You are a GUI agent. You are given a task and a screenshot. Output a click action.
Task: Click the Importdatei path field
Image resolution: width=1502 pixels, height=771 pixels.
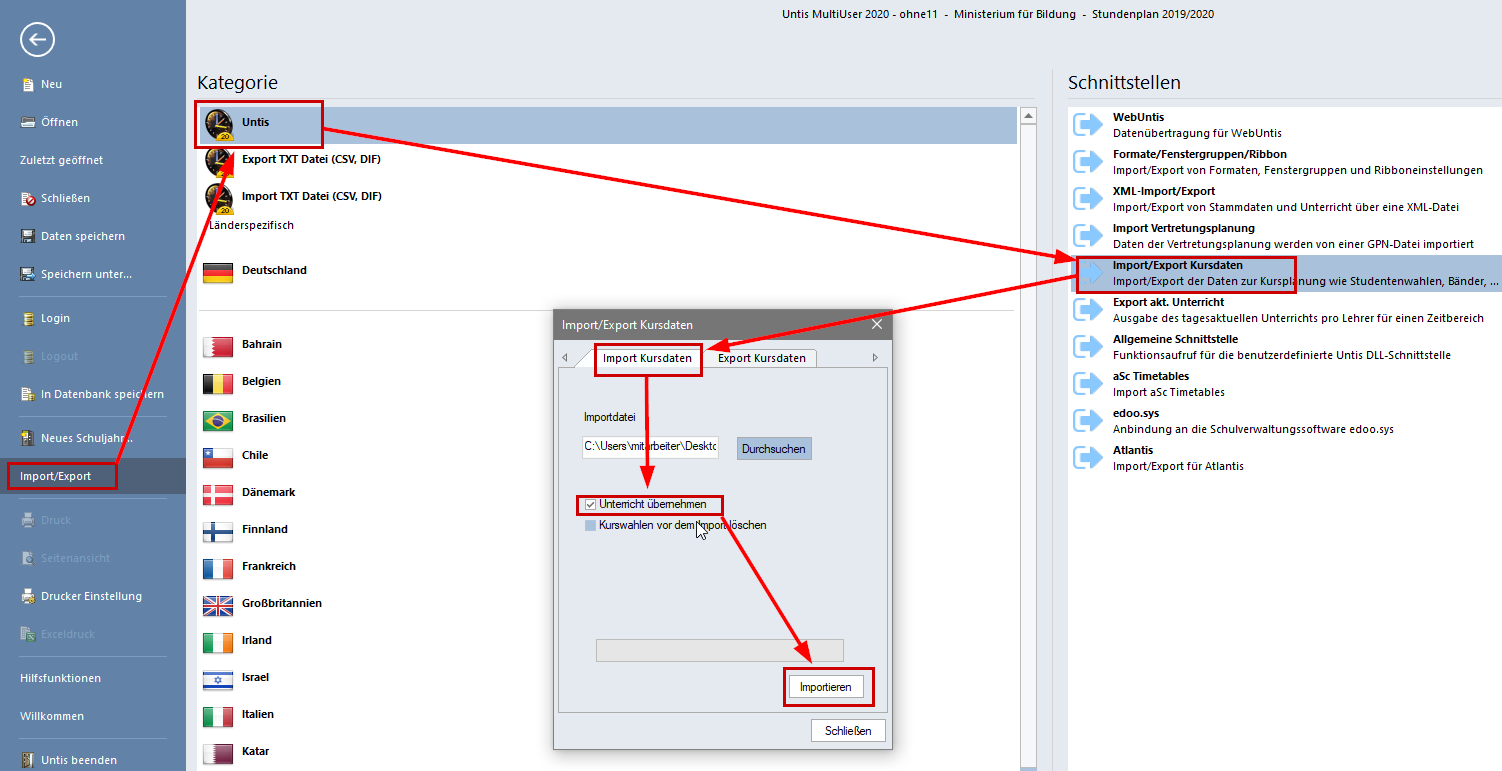click(x=650, y=446)
